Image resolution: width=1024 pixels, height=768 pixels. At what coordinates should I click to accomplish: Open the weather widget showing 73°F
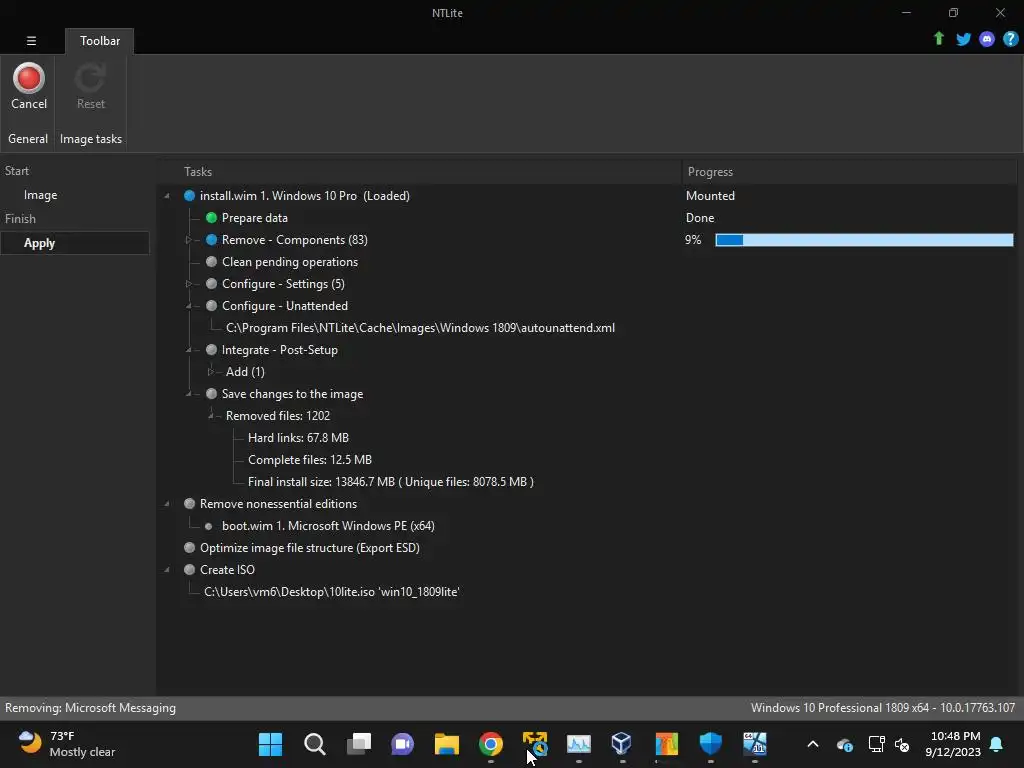[x=67, y=744]
